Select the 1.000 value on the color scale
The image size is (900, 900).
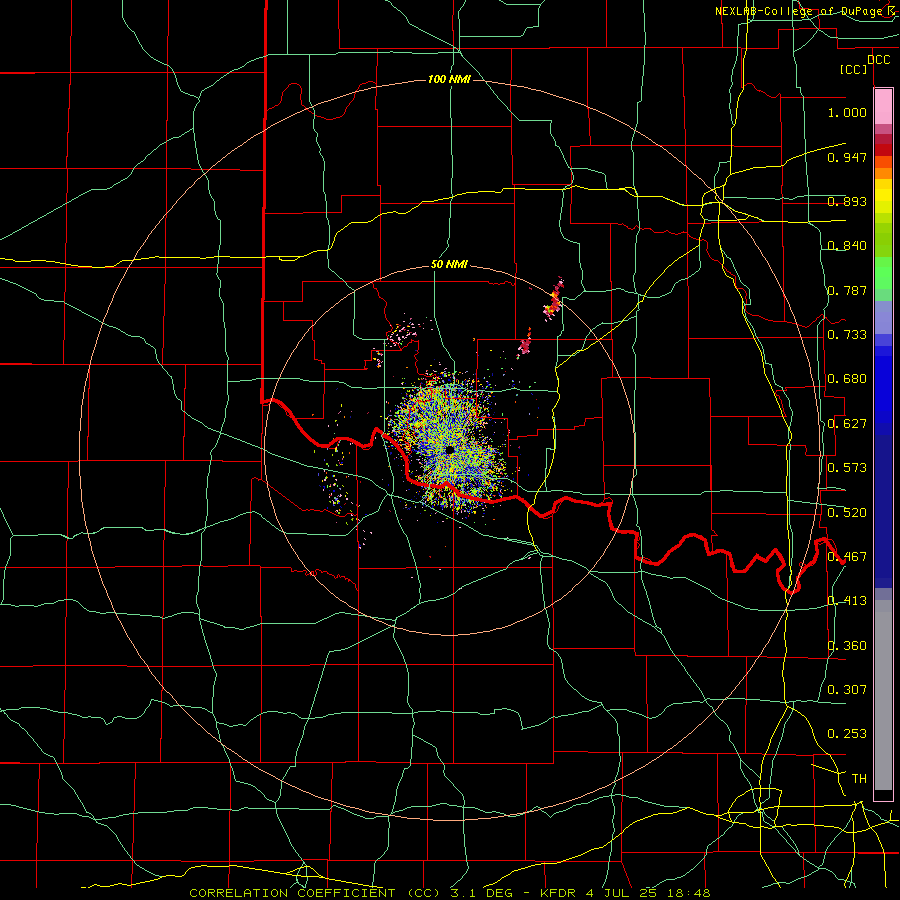[x=847, y=112]
